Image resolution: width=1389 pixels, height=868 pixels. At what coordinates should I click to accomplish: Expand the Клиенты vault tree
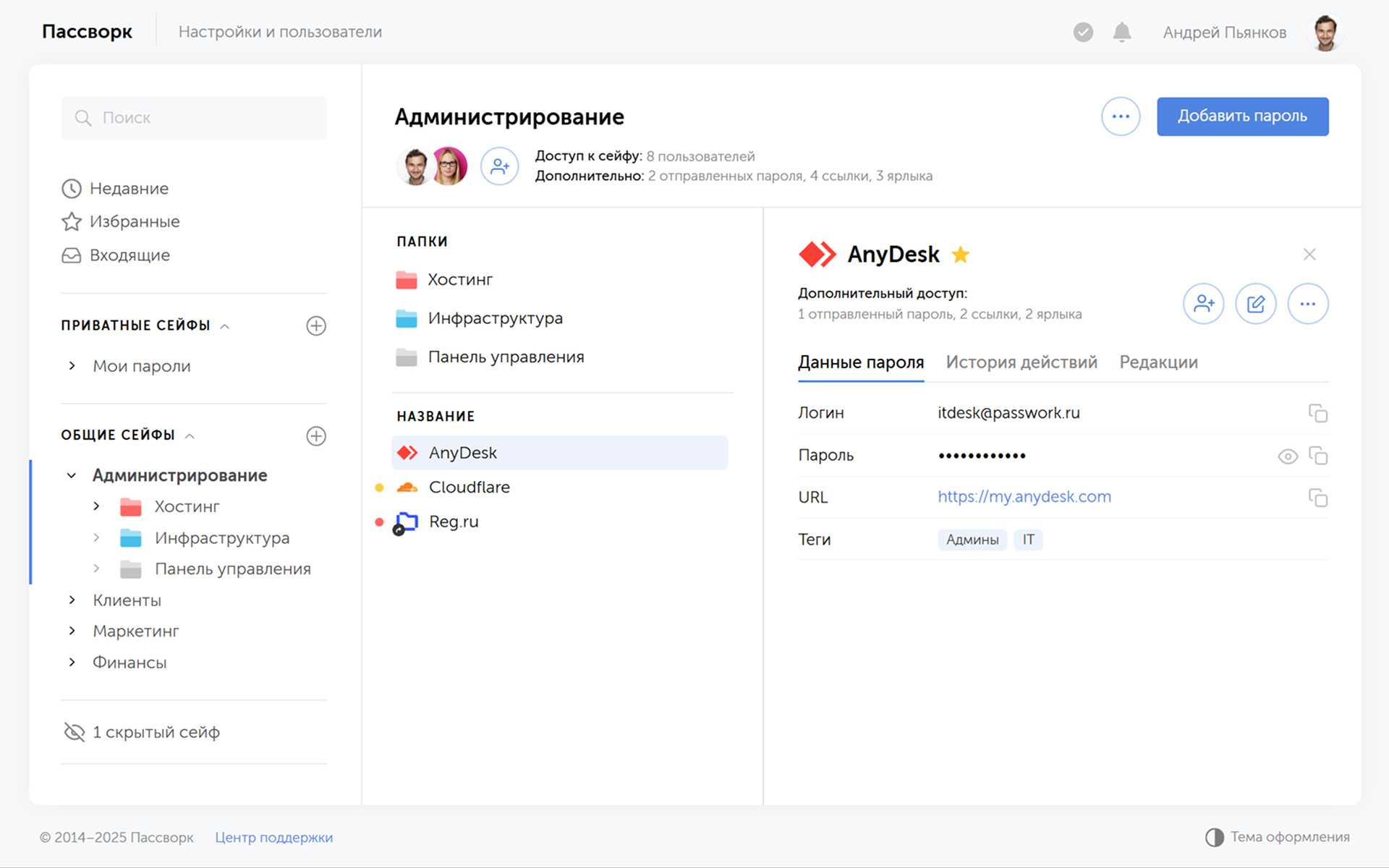72,600
